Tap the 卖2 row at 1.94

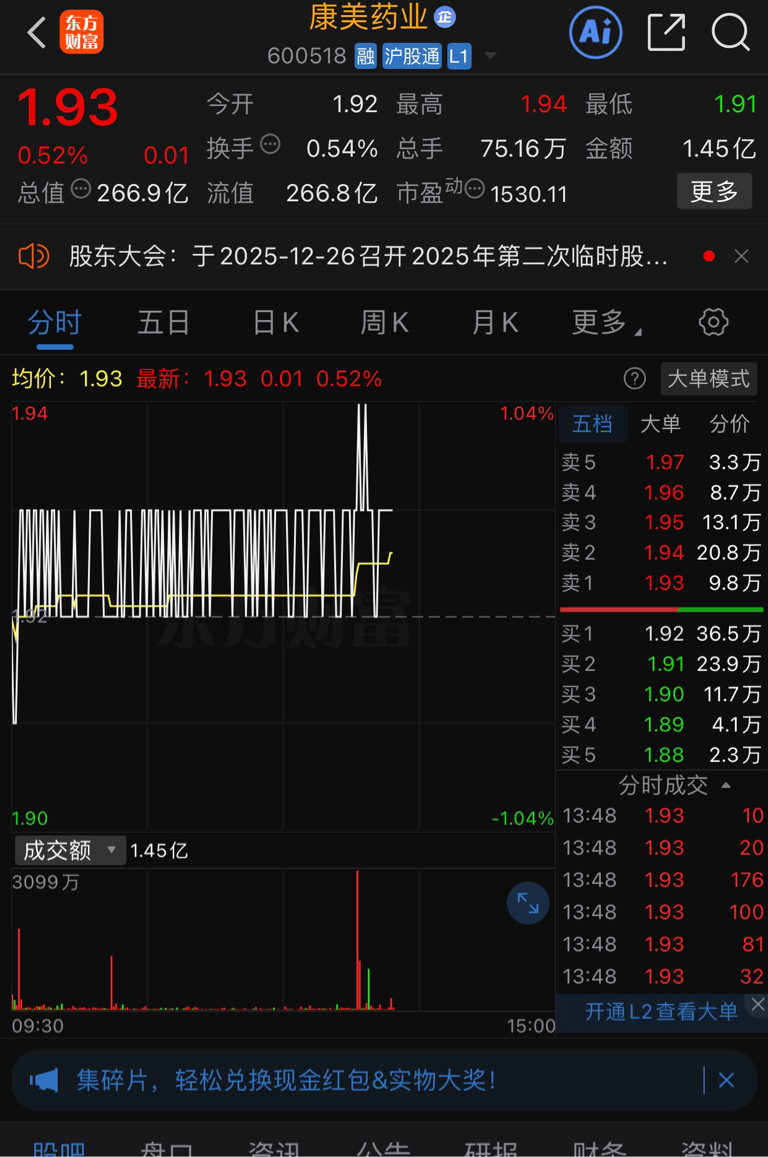661,553
